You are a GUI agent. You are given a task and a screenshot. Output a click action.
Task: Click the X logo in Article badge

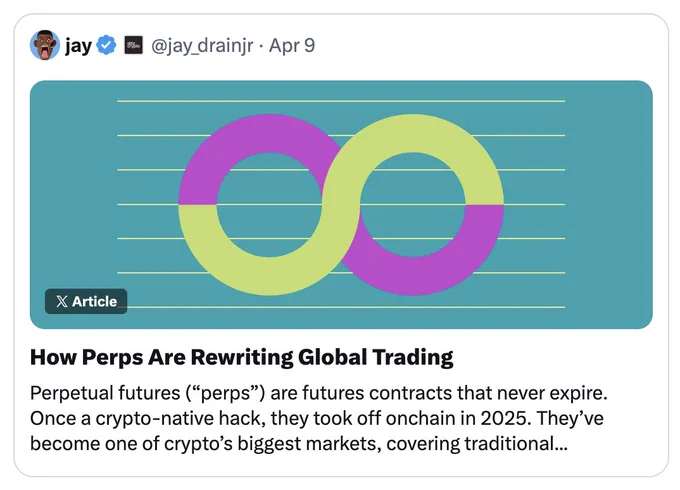click(x=62, y=301)
